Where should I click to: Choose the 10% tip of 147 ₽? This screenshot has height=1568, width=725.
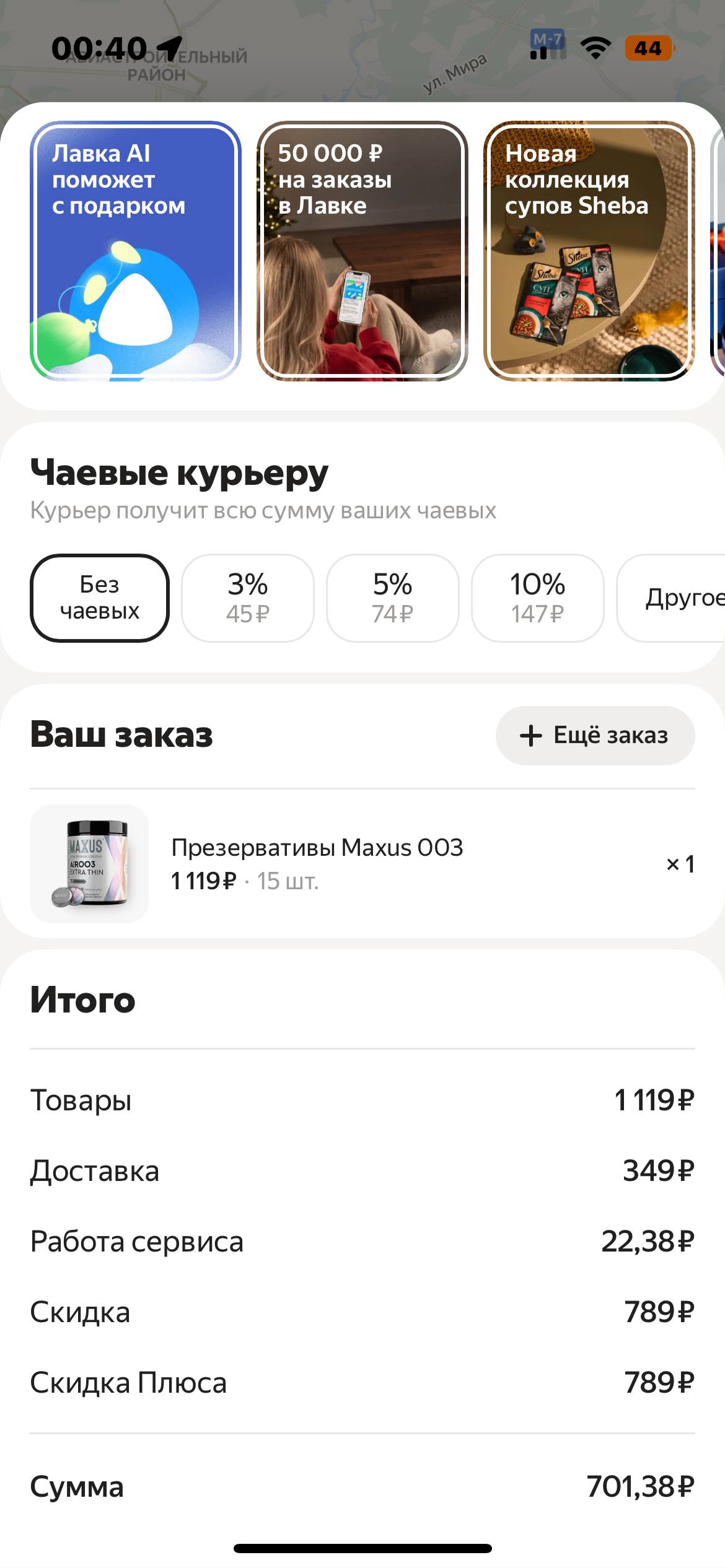(x=538, y=598)
